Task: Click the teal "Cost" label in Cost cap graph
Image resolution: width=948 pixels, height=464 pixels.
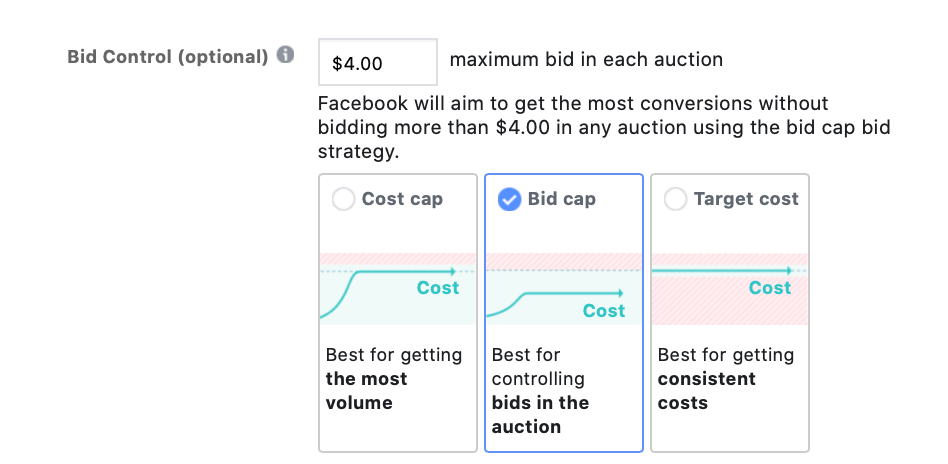Action: (438, 288)
